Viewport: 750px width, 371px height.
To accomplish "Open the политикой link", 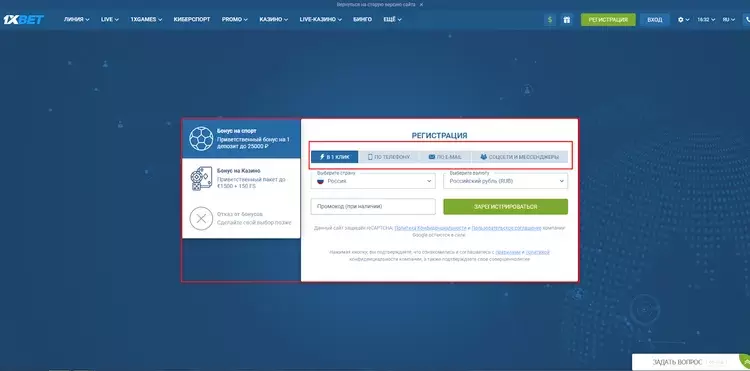I will pos(538,252).
